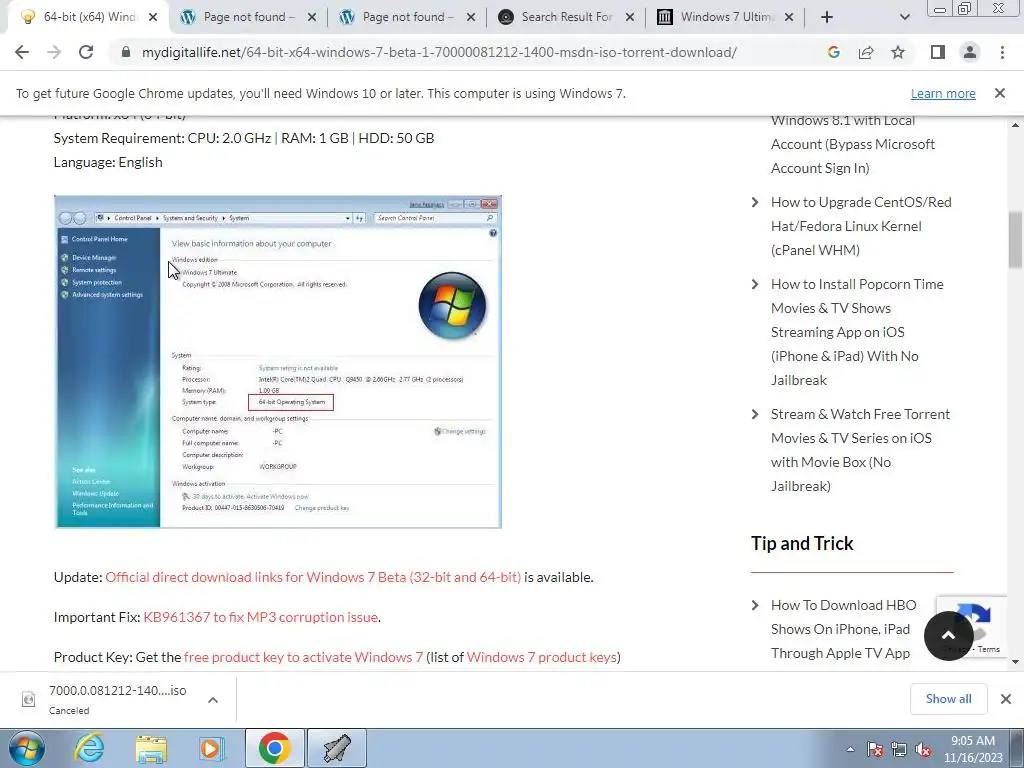Launch Internet Explorer from the taskbar
This screenshot has height=768, width=1024.
(89, 748)
